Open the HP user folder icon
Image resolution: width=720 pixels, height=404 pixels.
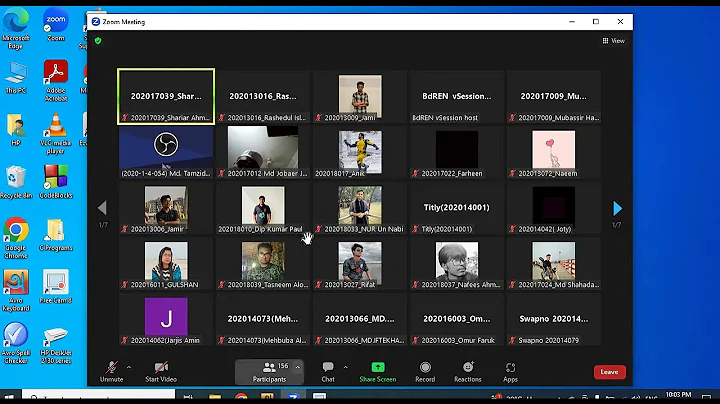point(16,130)
